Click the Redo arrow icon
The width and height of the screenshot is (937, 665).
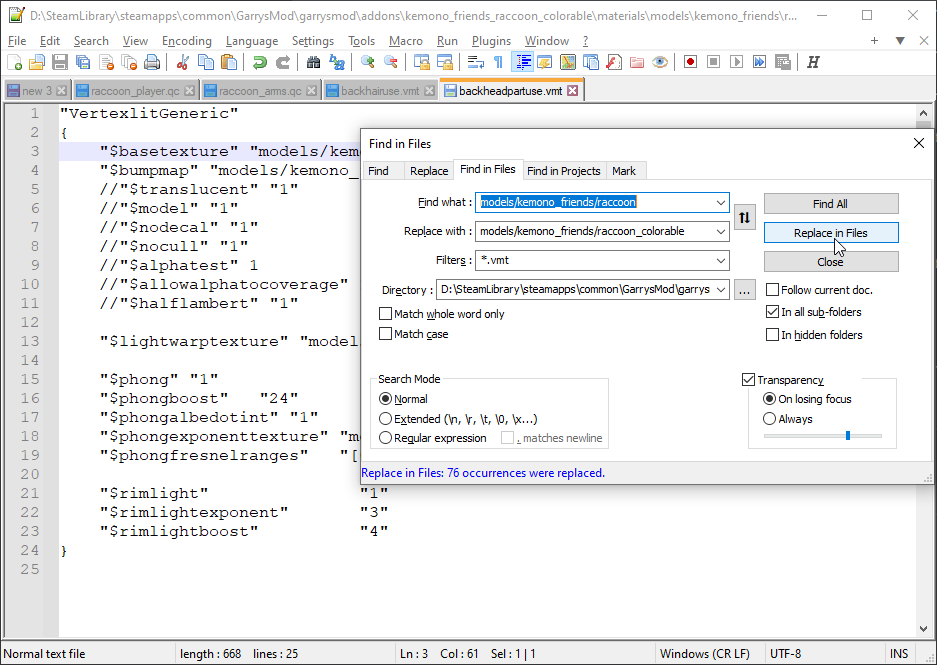point(282,62)
